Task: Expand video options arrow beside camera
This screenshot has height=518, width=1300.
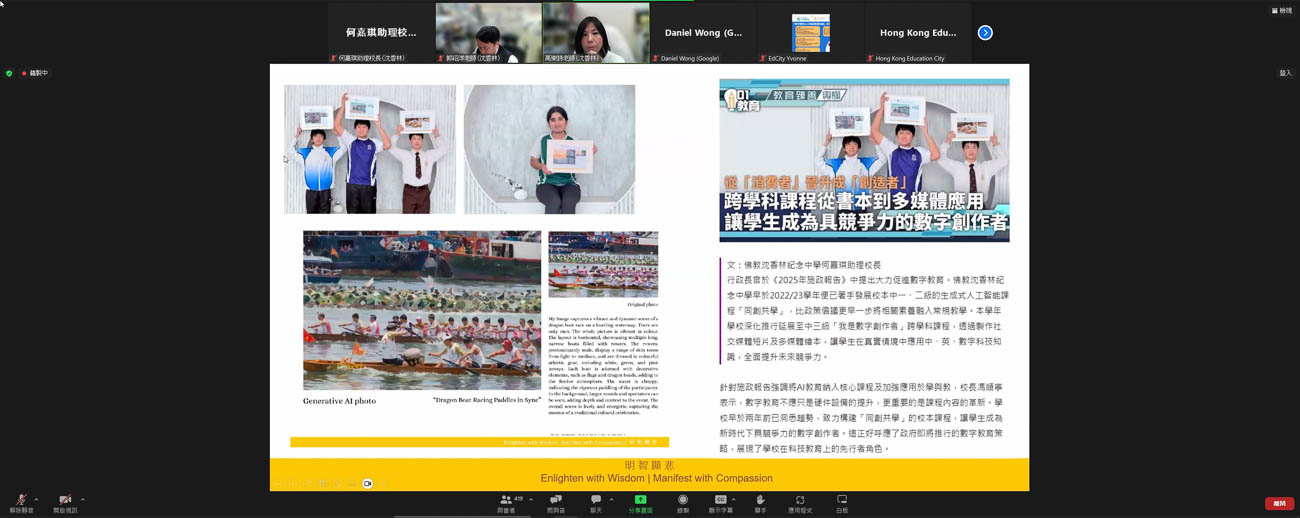Action: [82, 499]
